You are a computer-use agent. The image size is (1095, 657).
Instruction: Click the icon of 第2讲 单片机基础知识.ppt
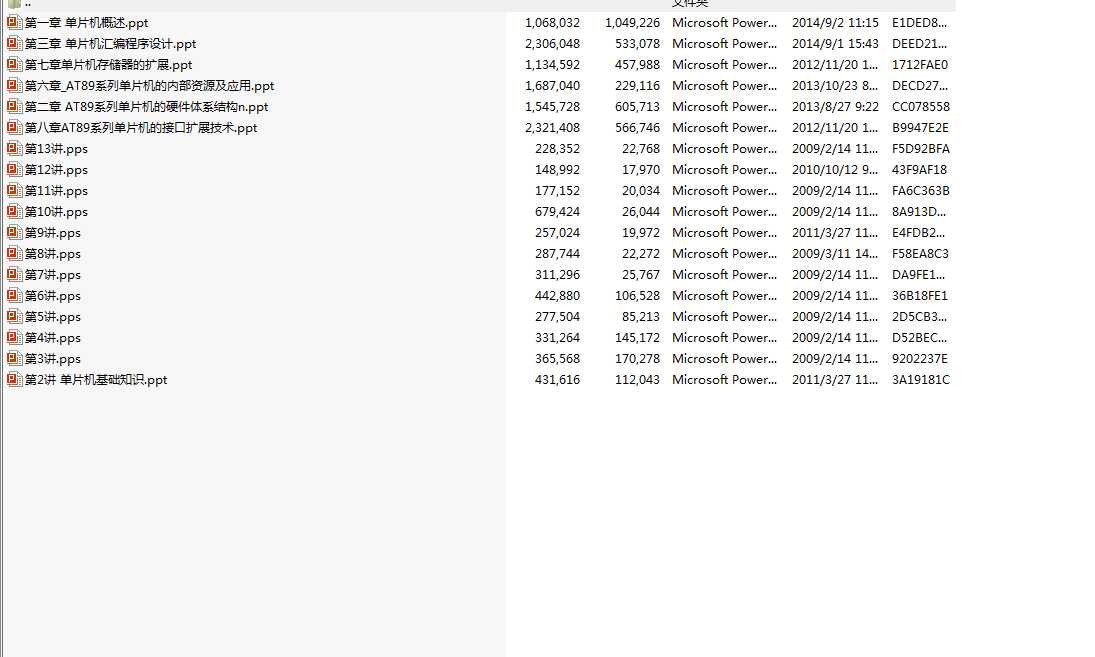tap(14, 379)
